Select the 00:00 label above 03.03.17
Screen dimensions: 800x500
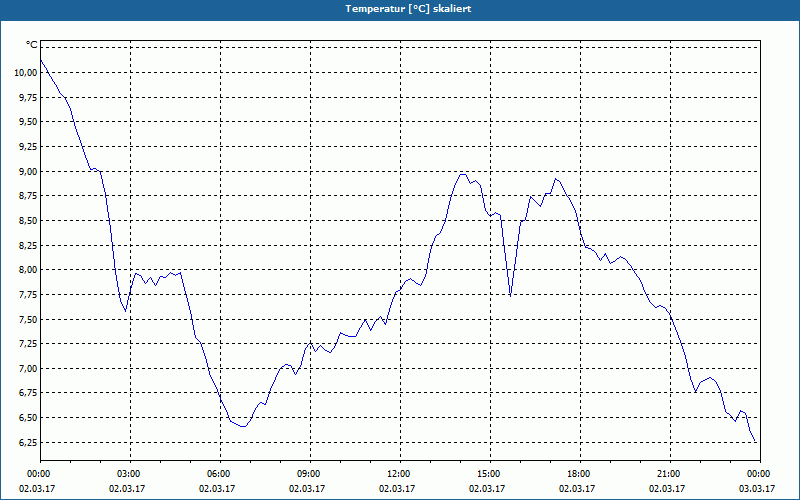[760, 474]
